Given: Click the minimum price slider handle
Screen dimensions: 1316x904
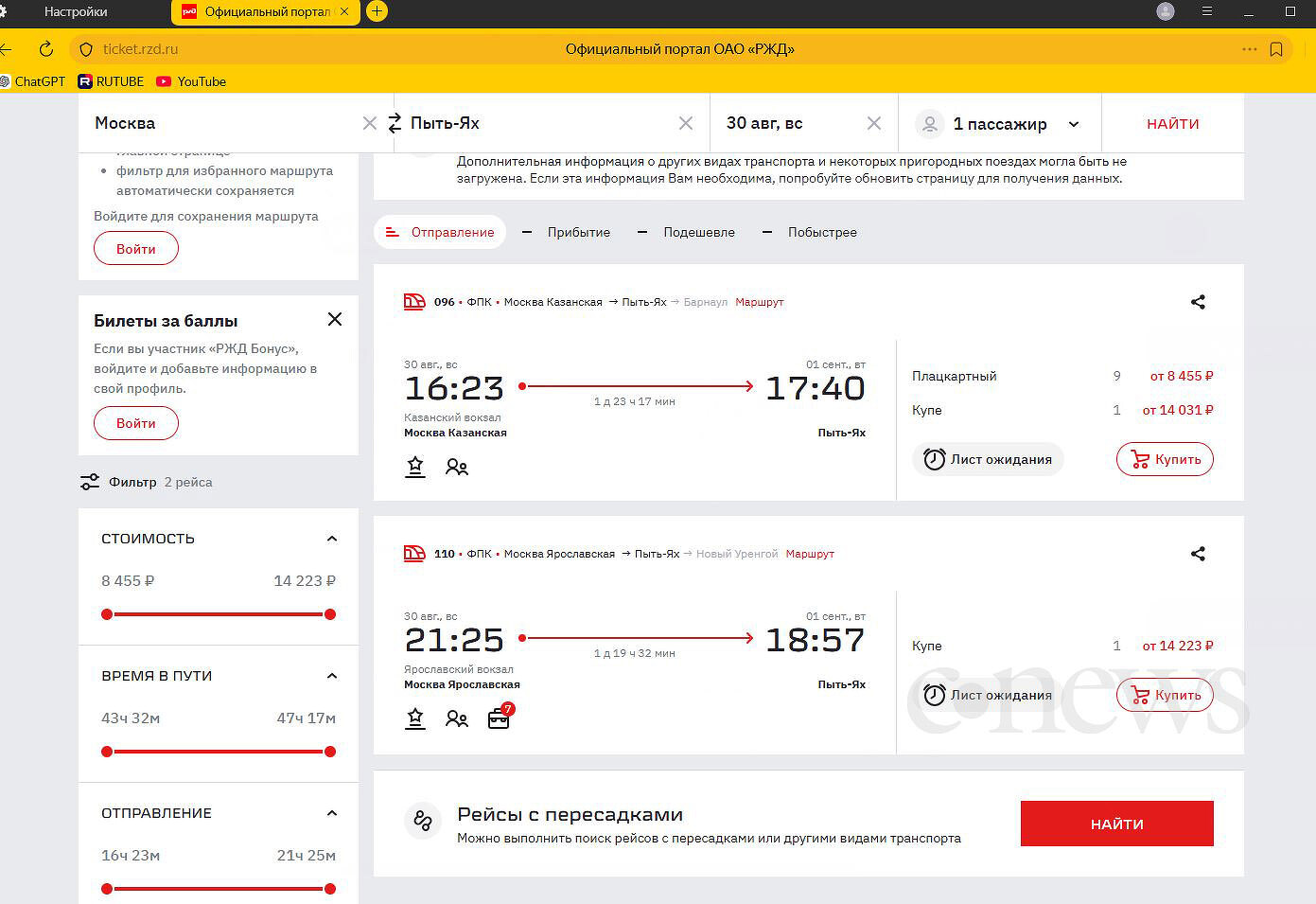Looking at the screenshot, I should point(107,614).
